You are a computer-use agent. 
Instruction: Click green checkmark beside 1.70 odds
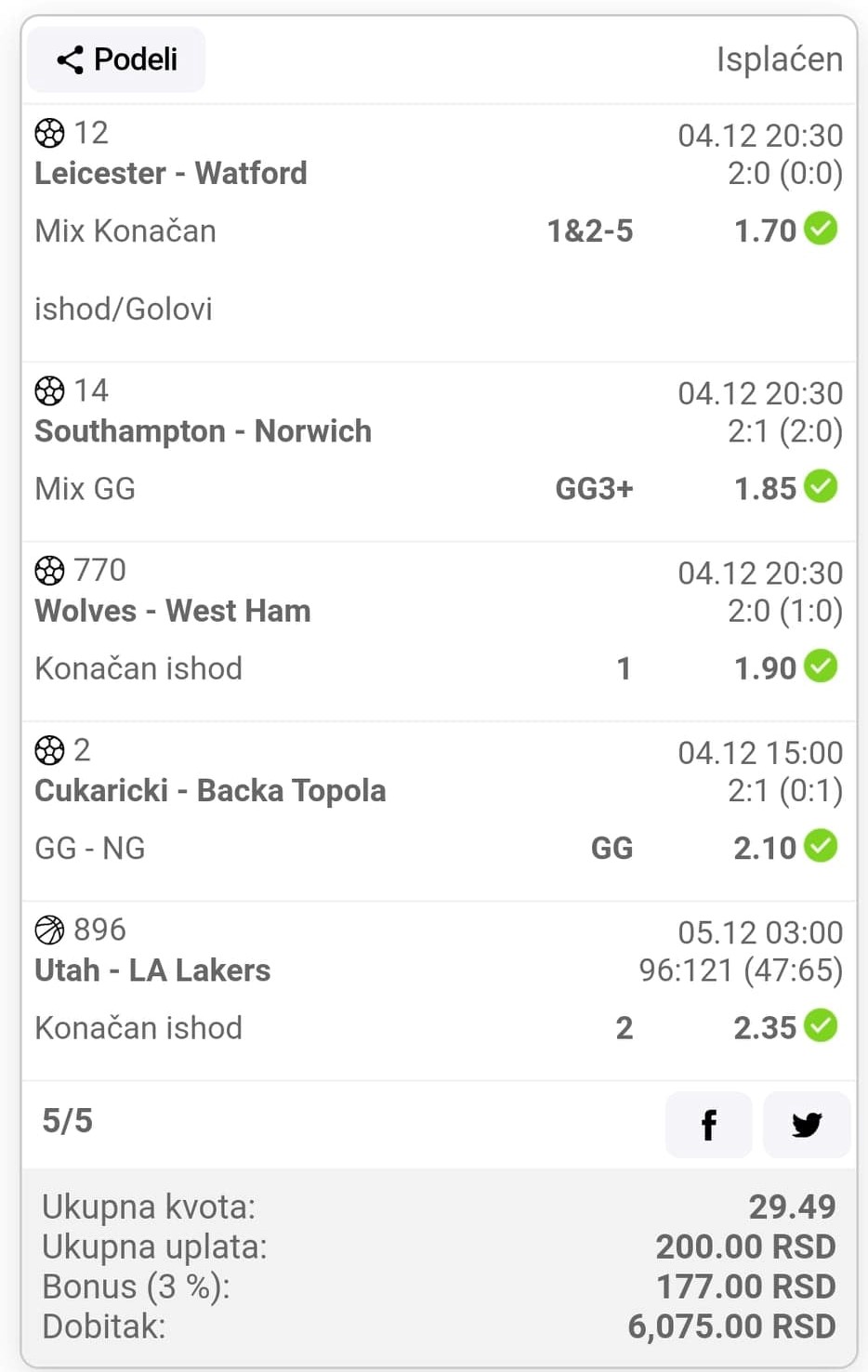click(821, 229)
